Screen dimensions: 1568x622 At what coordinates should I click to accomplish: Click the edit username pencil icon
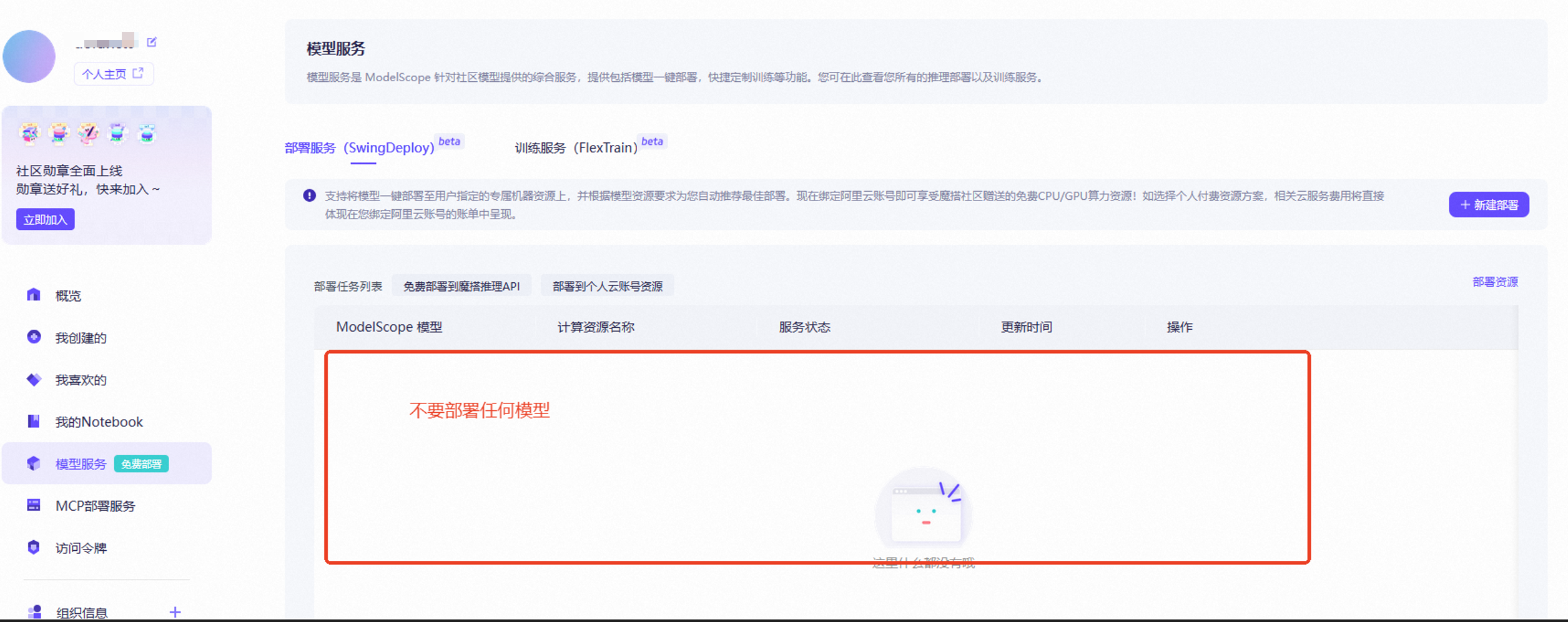click(x=152, y=42)
